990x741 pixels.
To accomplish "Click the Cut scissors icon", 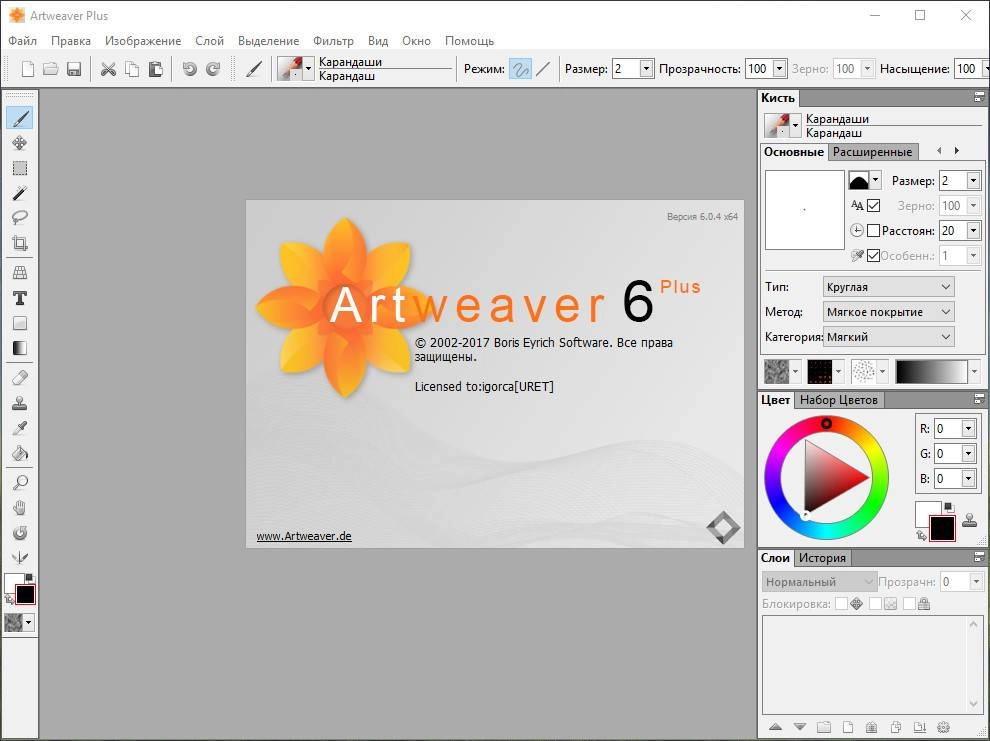I will (109, 69).
